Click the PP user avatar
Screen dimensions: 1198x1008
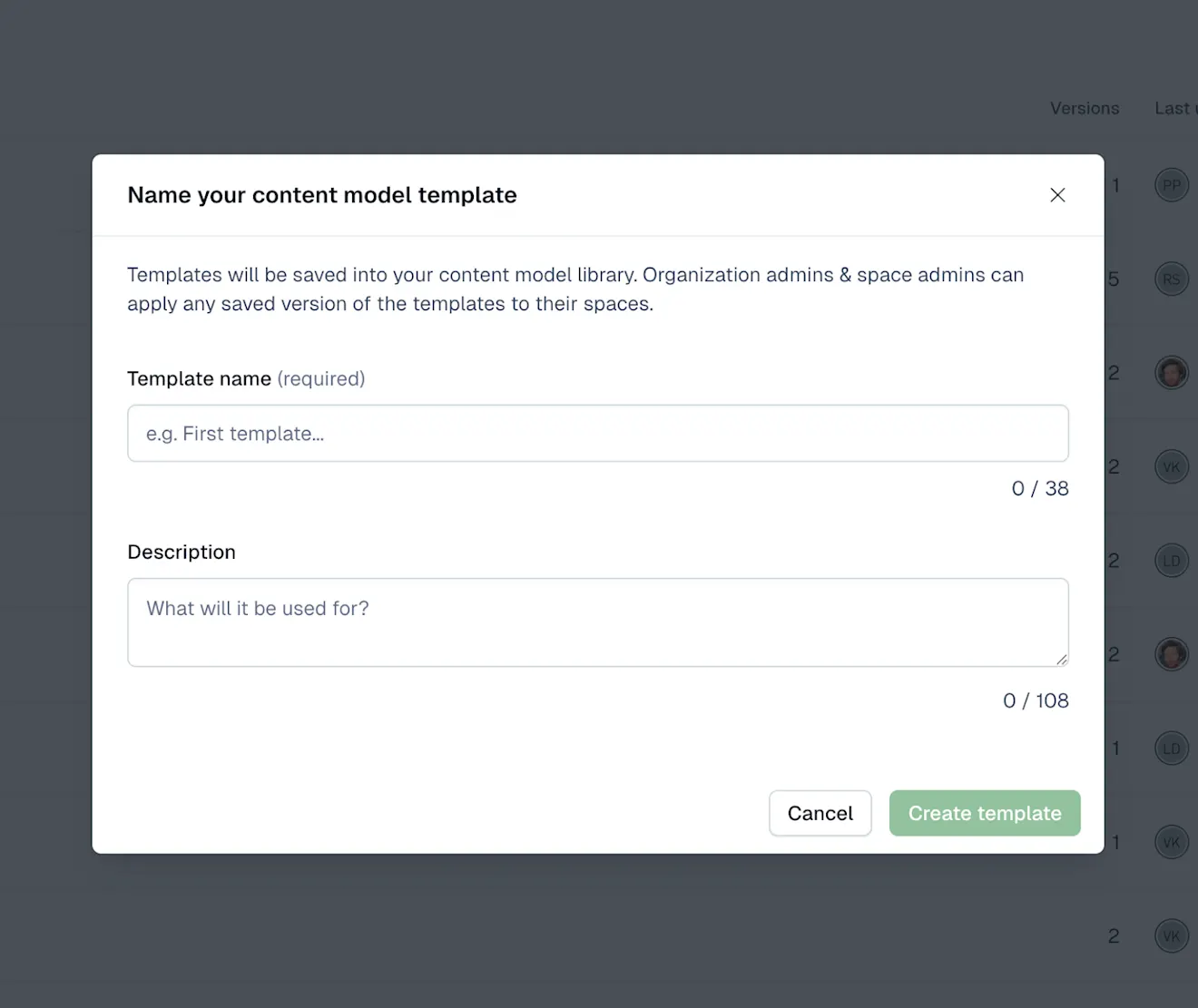[x=1172, y=184]
